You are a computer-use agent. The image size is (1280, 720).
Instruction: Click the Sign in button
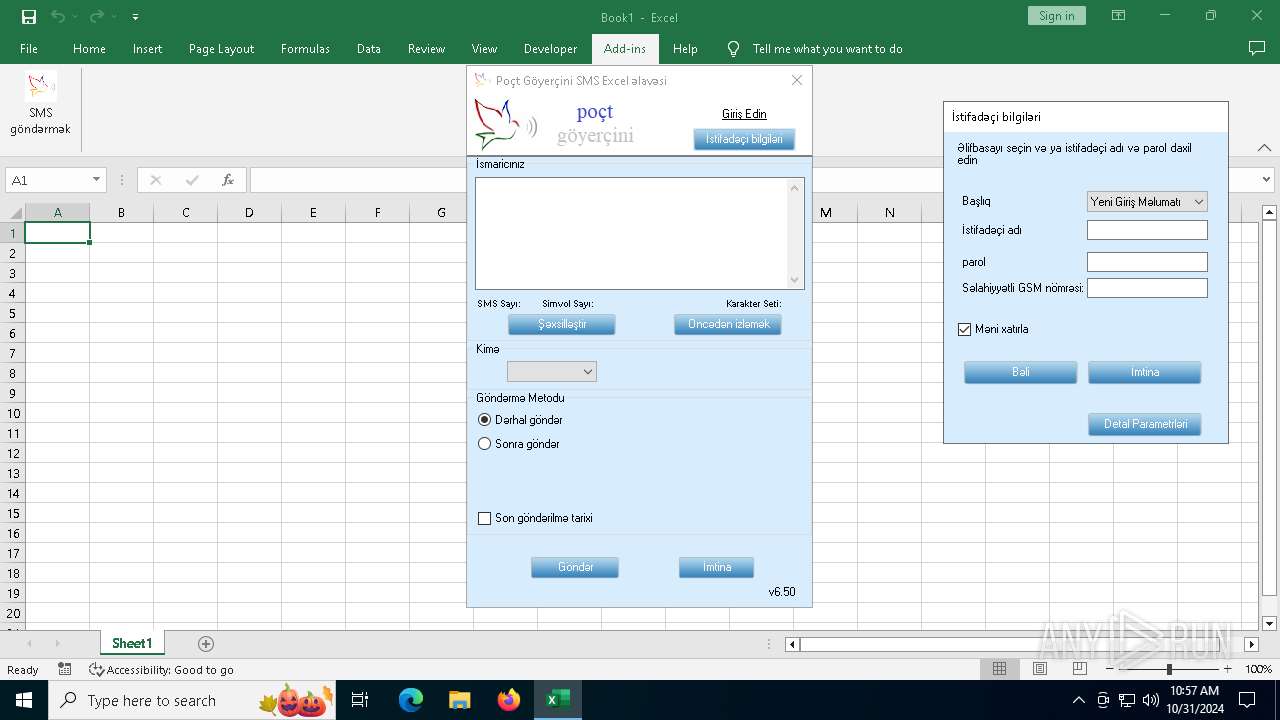pos(1056,16)
